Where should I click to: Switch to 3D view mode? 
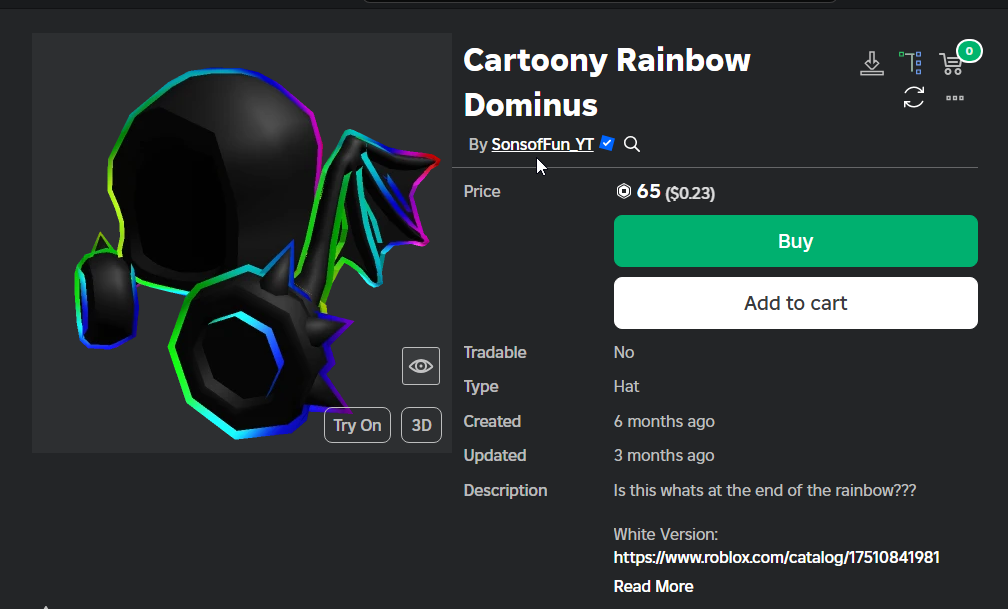click(421, 424)
